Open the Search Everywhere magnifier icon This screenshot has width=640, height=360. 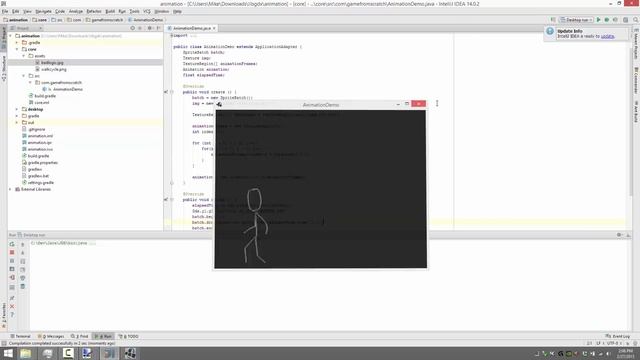pyautogui.click(x=636, y=20)
